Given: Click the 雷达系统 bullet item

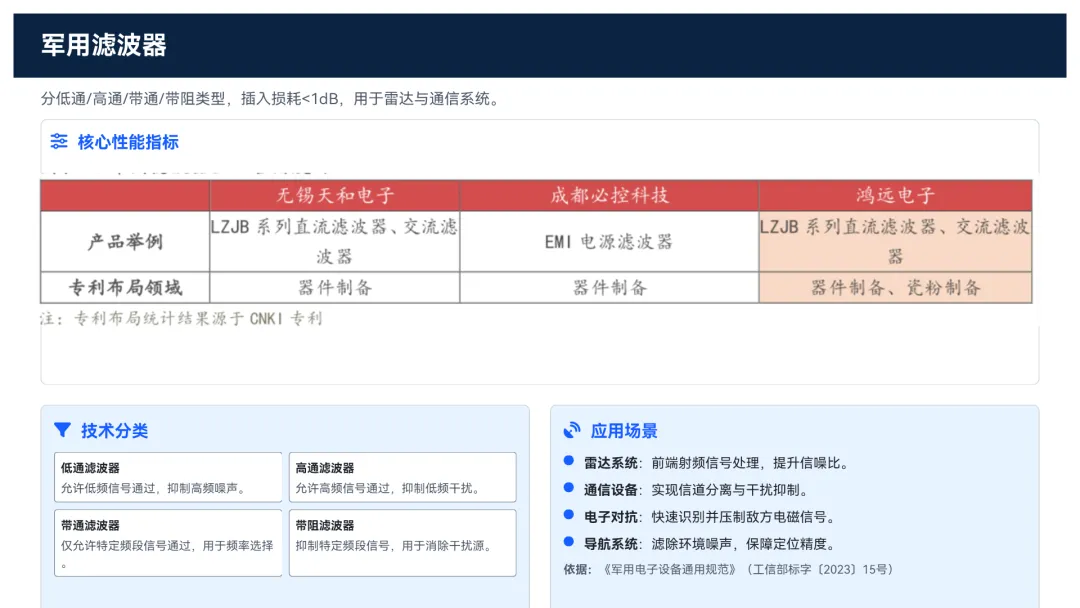Looking at the screenshot, I should pos(716,463).
